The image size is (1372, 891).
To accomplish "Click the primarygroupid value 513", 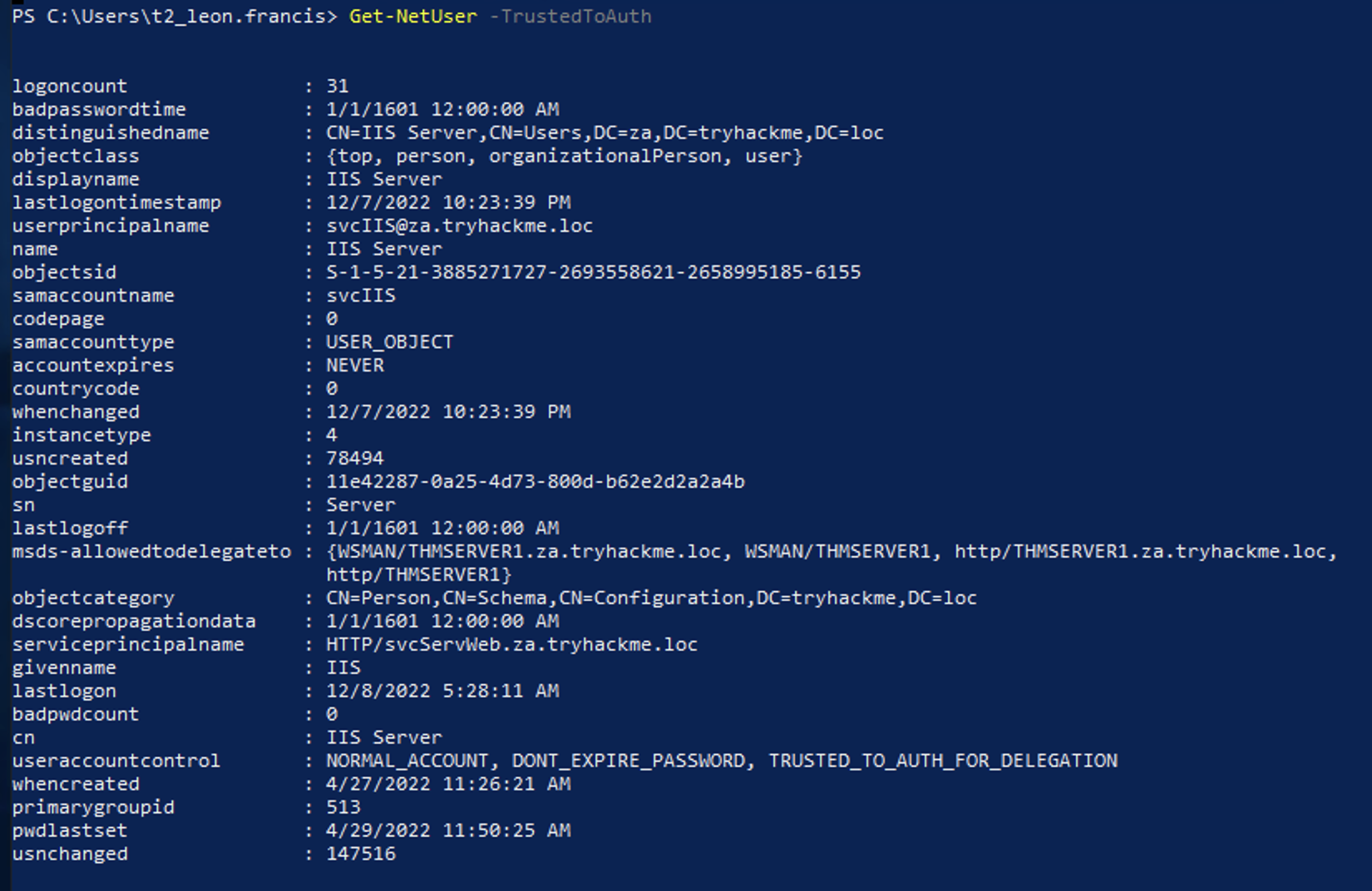I will 343,808.
